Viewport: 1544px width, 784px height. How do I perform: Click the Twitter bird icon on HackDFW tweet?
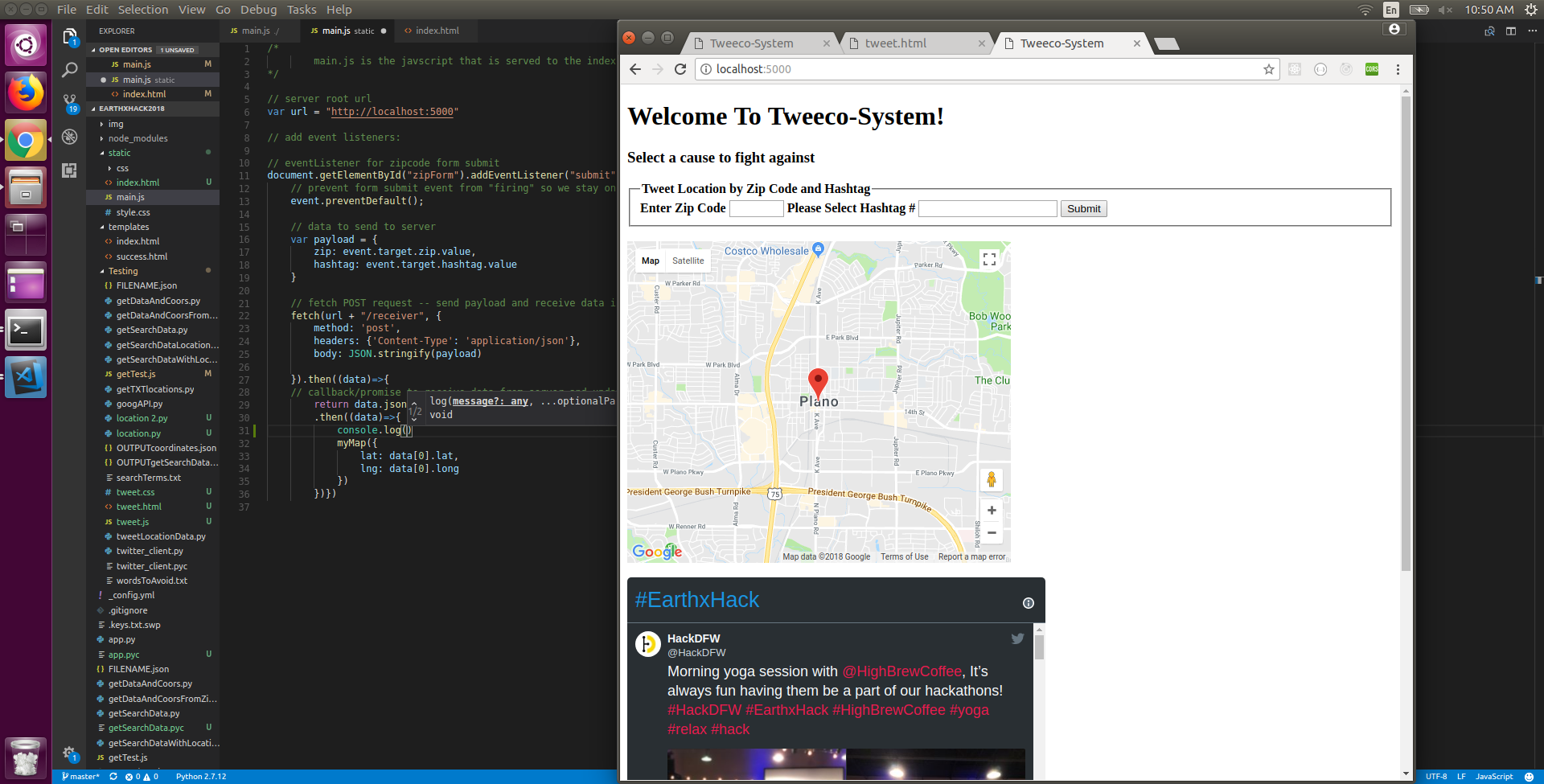click(1017, 638)
